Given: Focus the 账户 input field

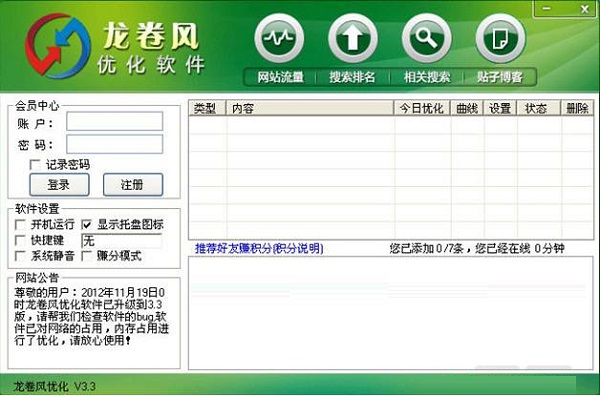Looking at the screenshot, I should (x=114, y=121).
